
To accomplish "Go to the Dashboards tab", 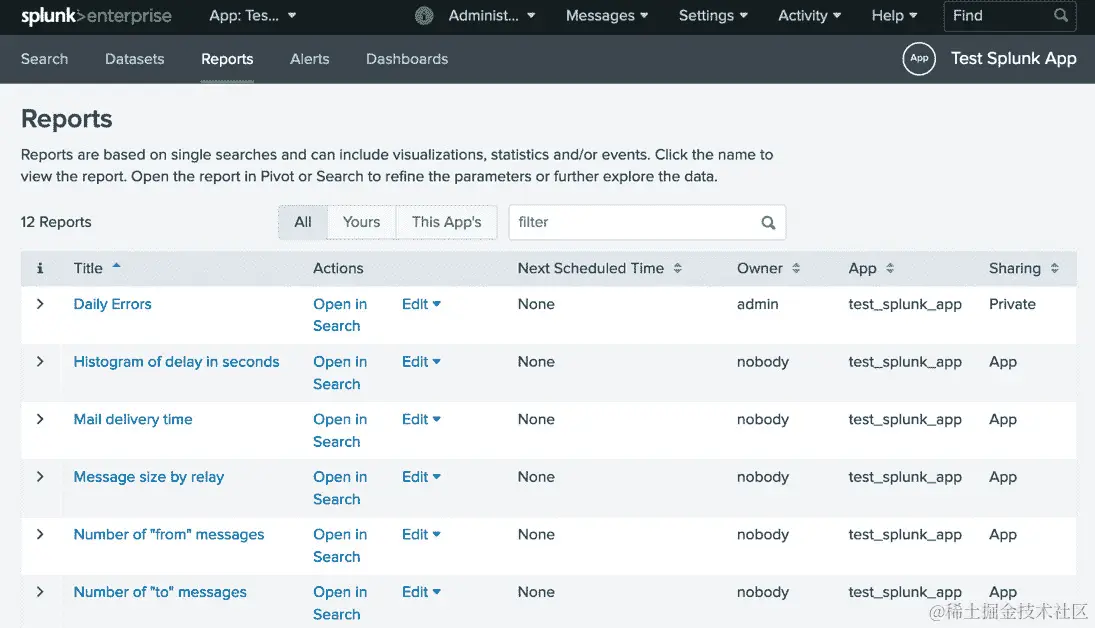I will (407, 59).
